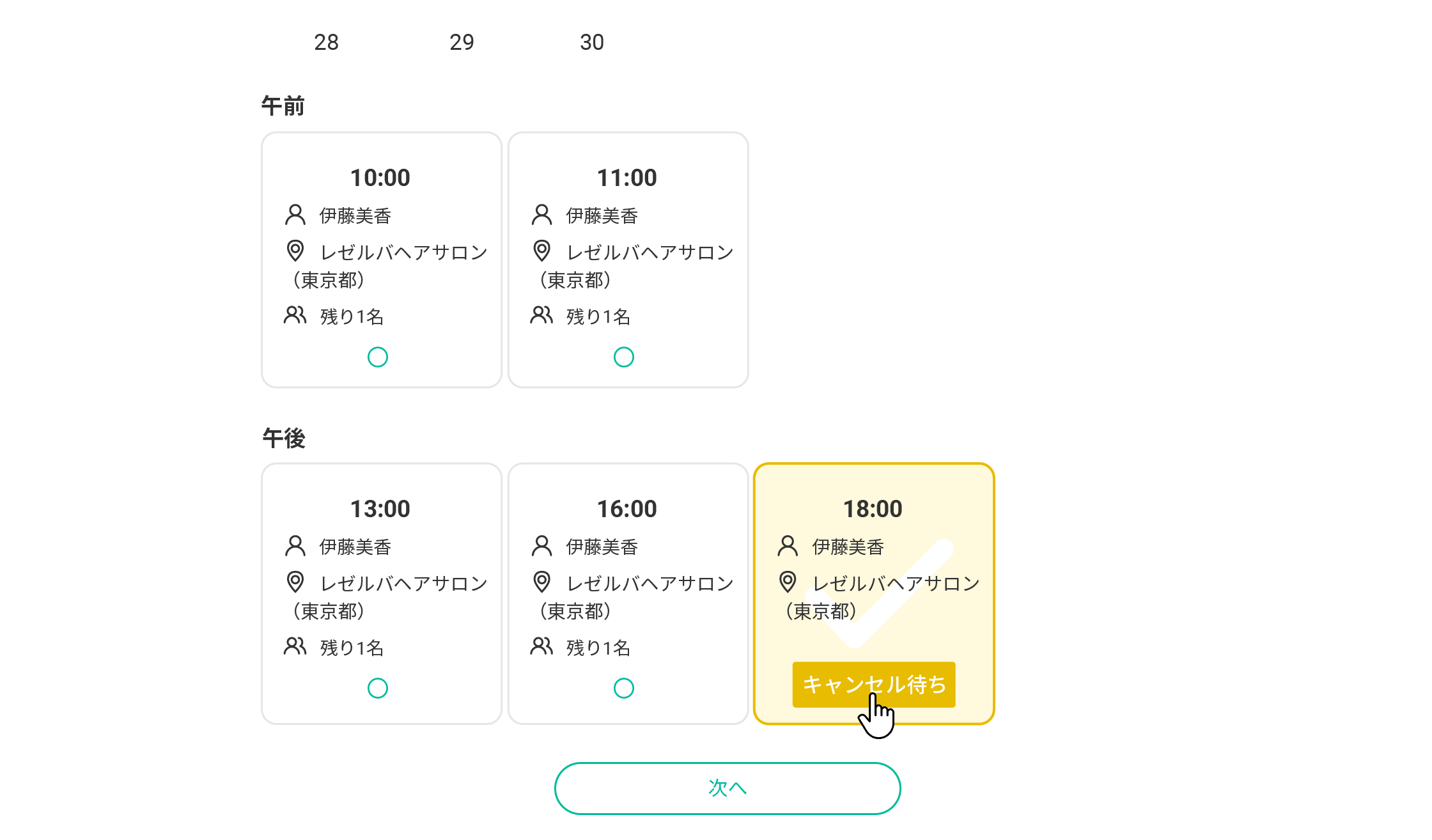This screenshot has height=840, width=1432.
Task: Choose calendar date 28
Action: point(326,42)
